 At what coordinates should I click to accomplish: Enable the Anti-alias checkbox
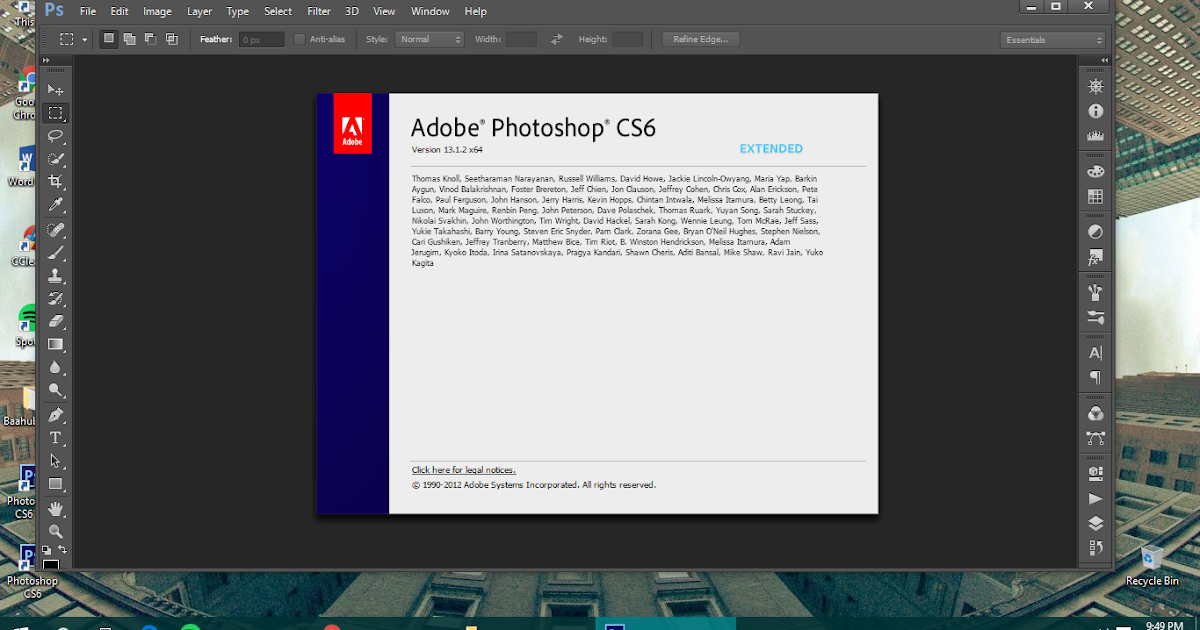point(300,39)
